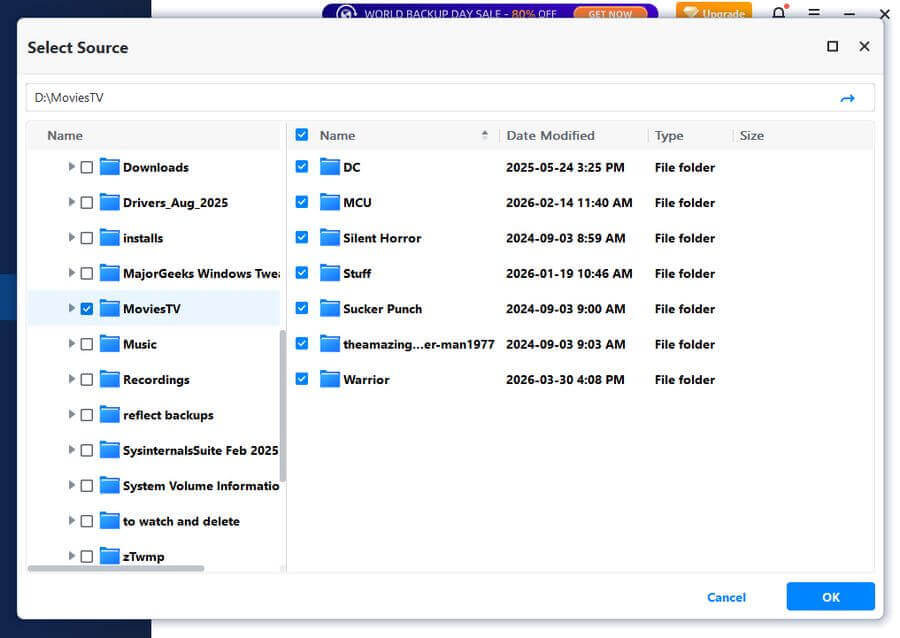Check the Music folder checkbox
This screenshot has width=900, height=638.
pos(87,344)
